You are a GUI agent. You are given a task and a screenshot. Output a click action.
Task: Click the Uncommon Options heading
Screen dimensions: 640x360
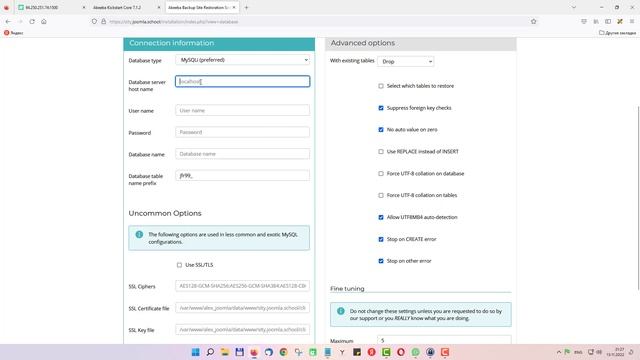click(x=165, y=213)
